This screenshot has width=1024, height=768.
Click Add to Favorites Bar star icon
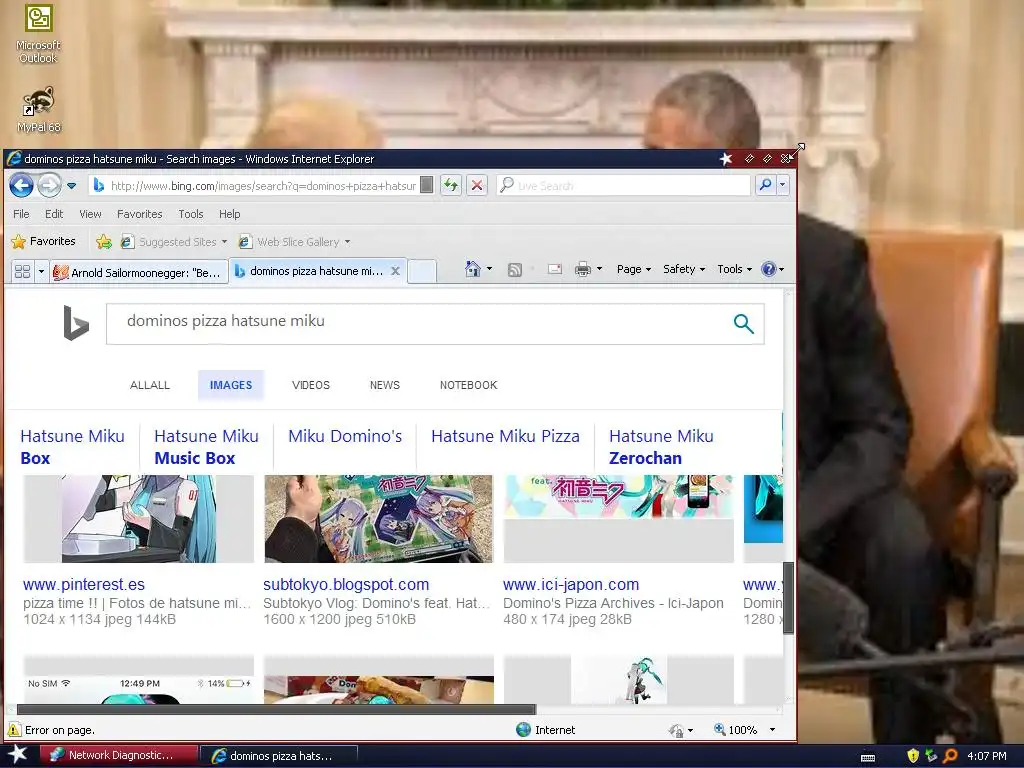104,242
